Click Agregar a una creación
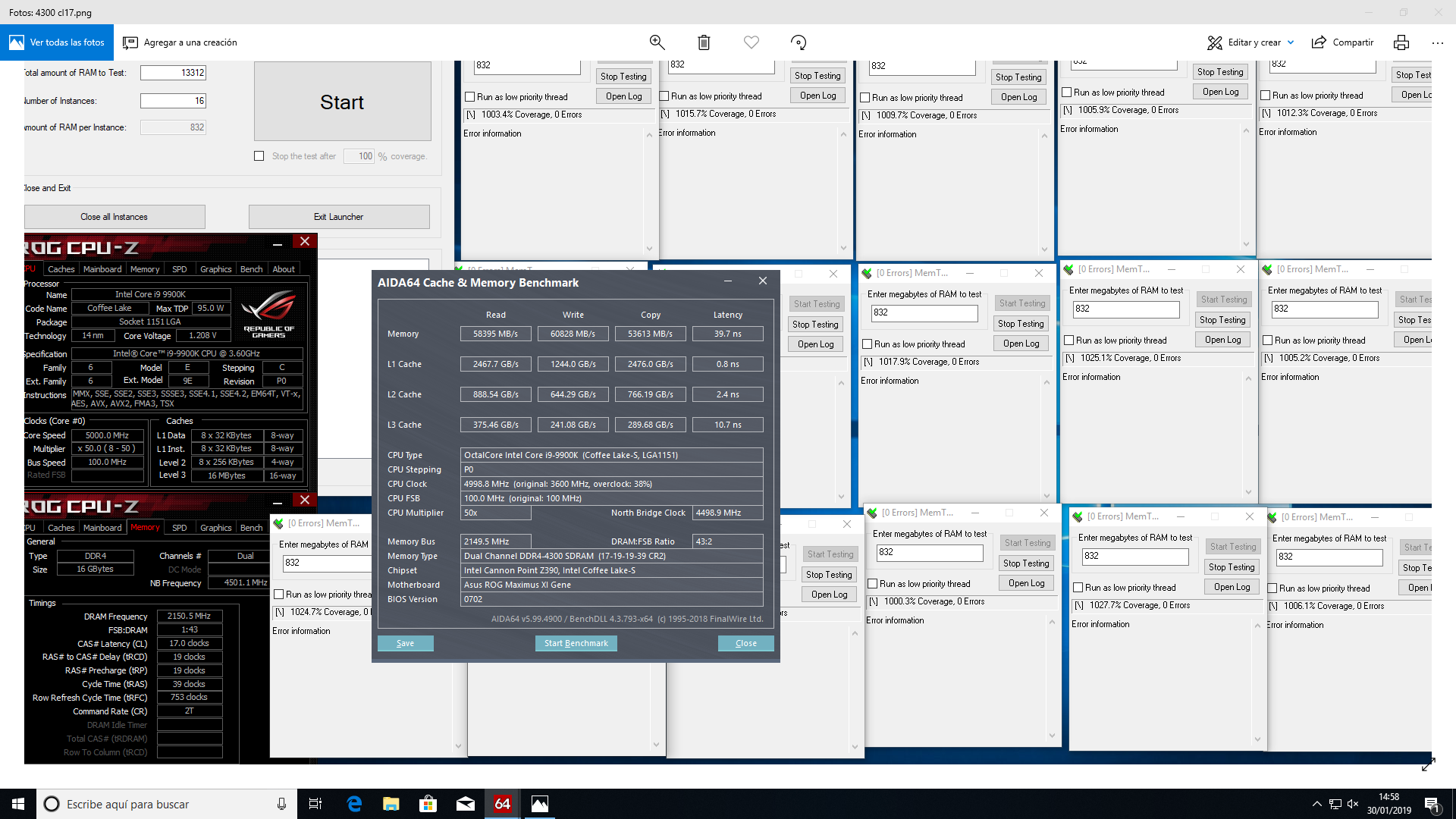Image resolution: width=1456 pixels, height=819 pixels. [180, 42]
